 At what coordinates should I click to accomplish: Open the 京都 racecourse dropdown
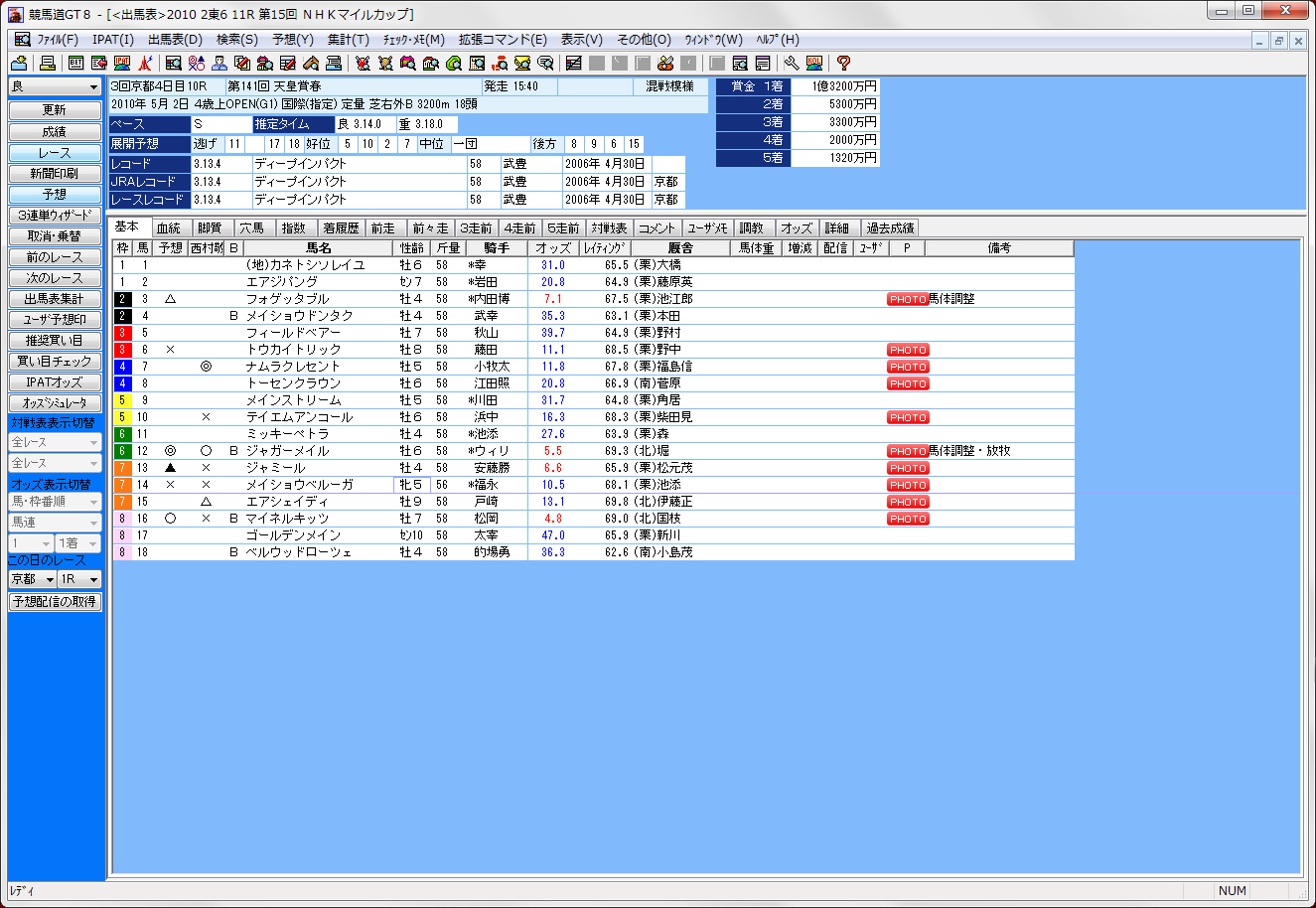click(x=31, y=579)
